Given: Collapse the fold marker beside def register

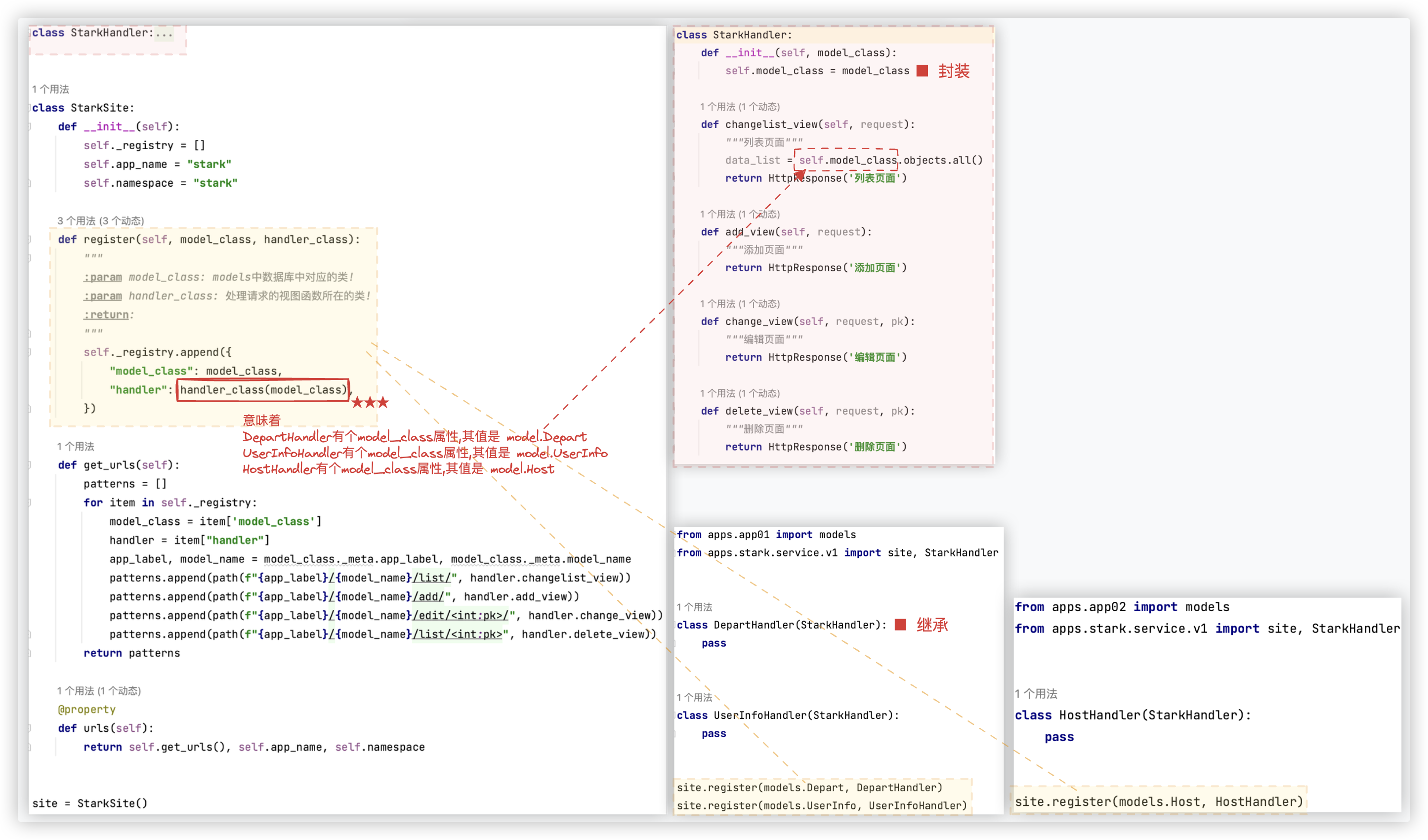Looking at the screenshot, I should tap(30, 239).
